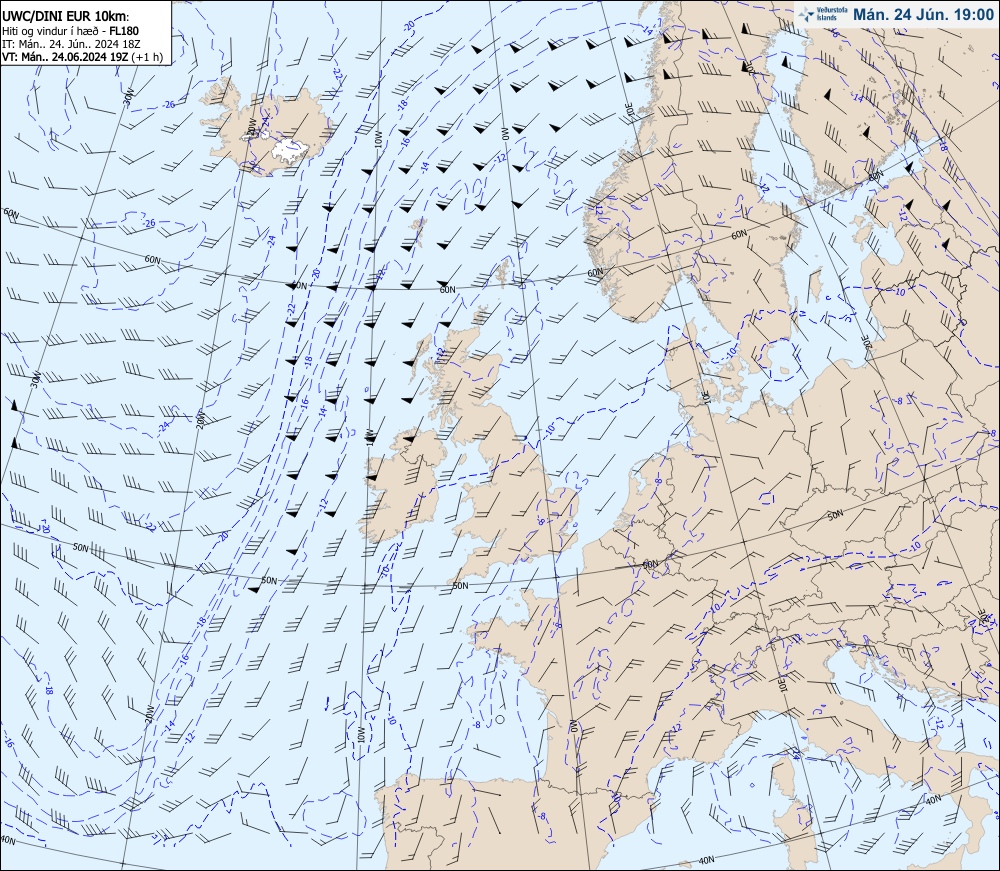This screenshot has width=1000, height=871.
Task: Click the 30W label northwest of Iceland
Action: tap(129, 96)
